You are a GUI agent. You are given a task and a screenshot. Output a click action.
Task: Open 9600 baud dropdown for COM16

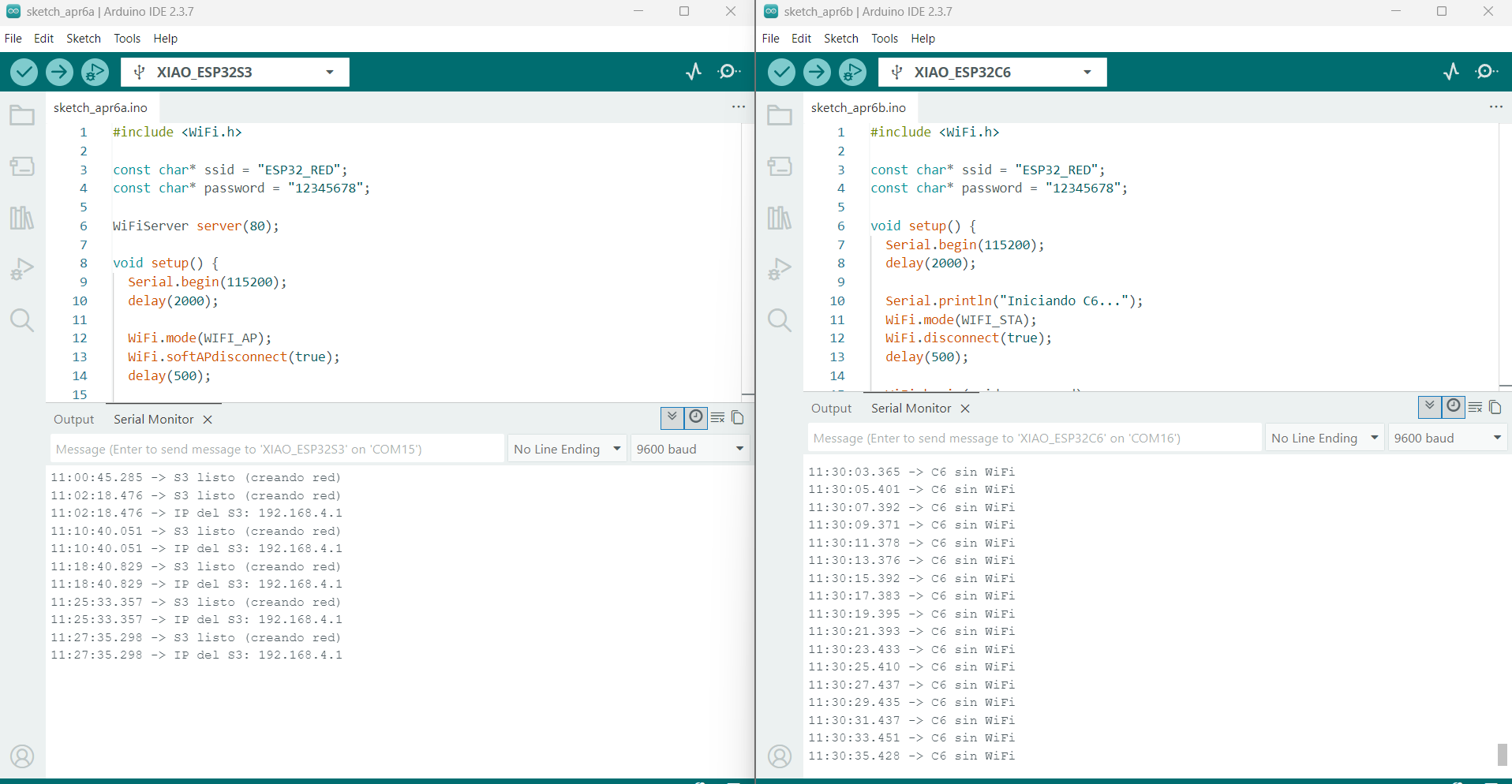pyautogui.click(x=1447, y=438)
